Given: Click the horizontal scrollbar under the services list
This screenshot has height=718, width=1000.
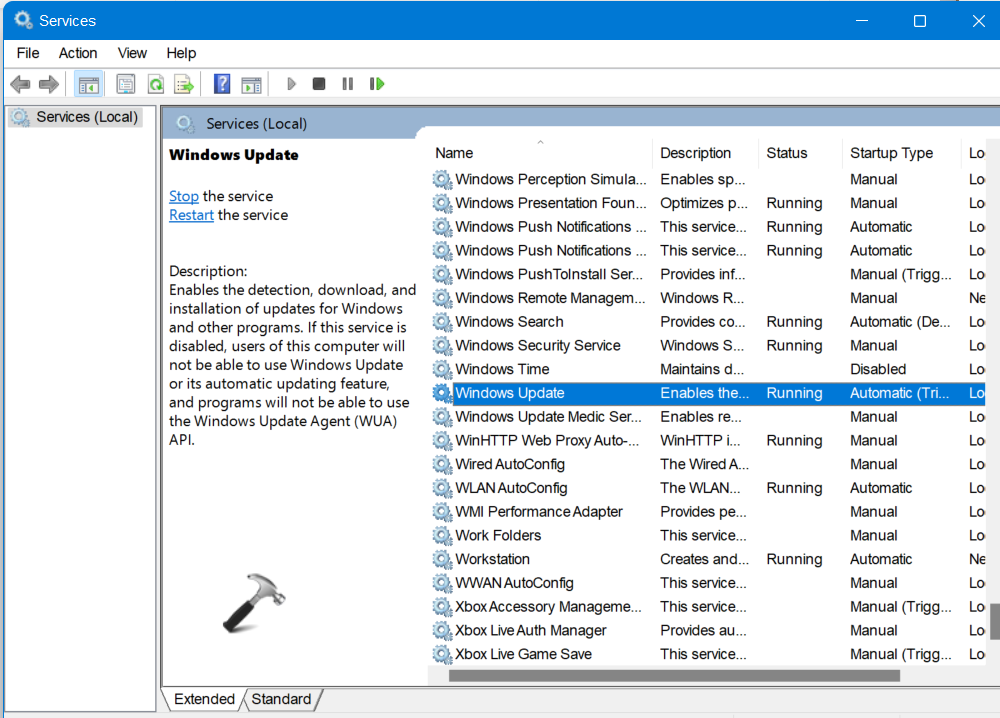Looking at the screenshot, I should pos(672,676).
